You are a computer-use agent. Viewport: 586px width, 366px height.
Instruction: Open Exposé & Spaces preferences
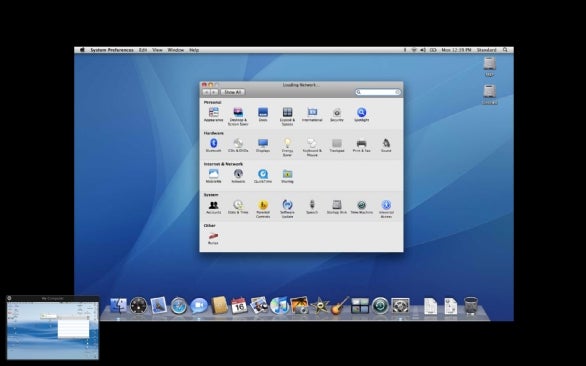tap(287, 116)
